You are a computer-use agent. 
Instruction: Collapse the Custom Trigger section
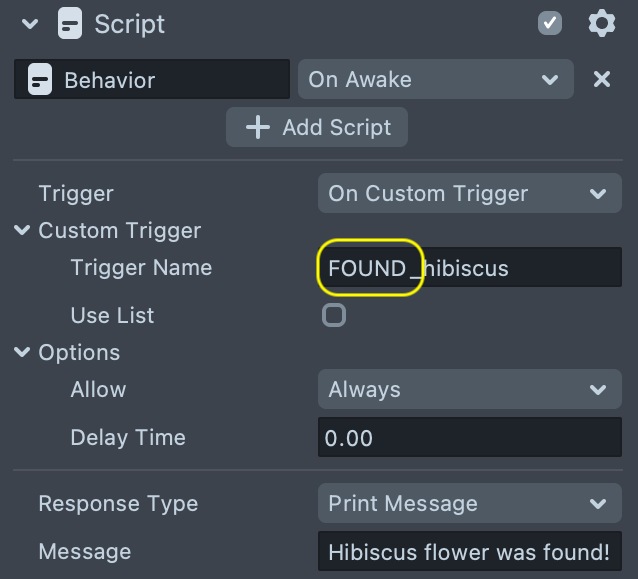point(22,231)
